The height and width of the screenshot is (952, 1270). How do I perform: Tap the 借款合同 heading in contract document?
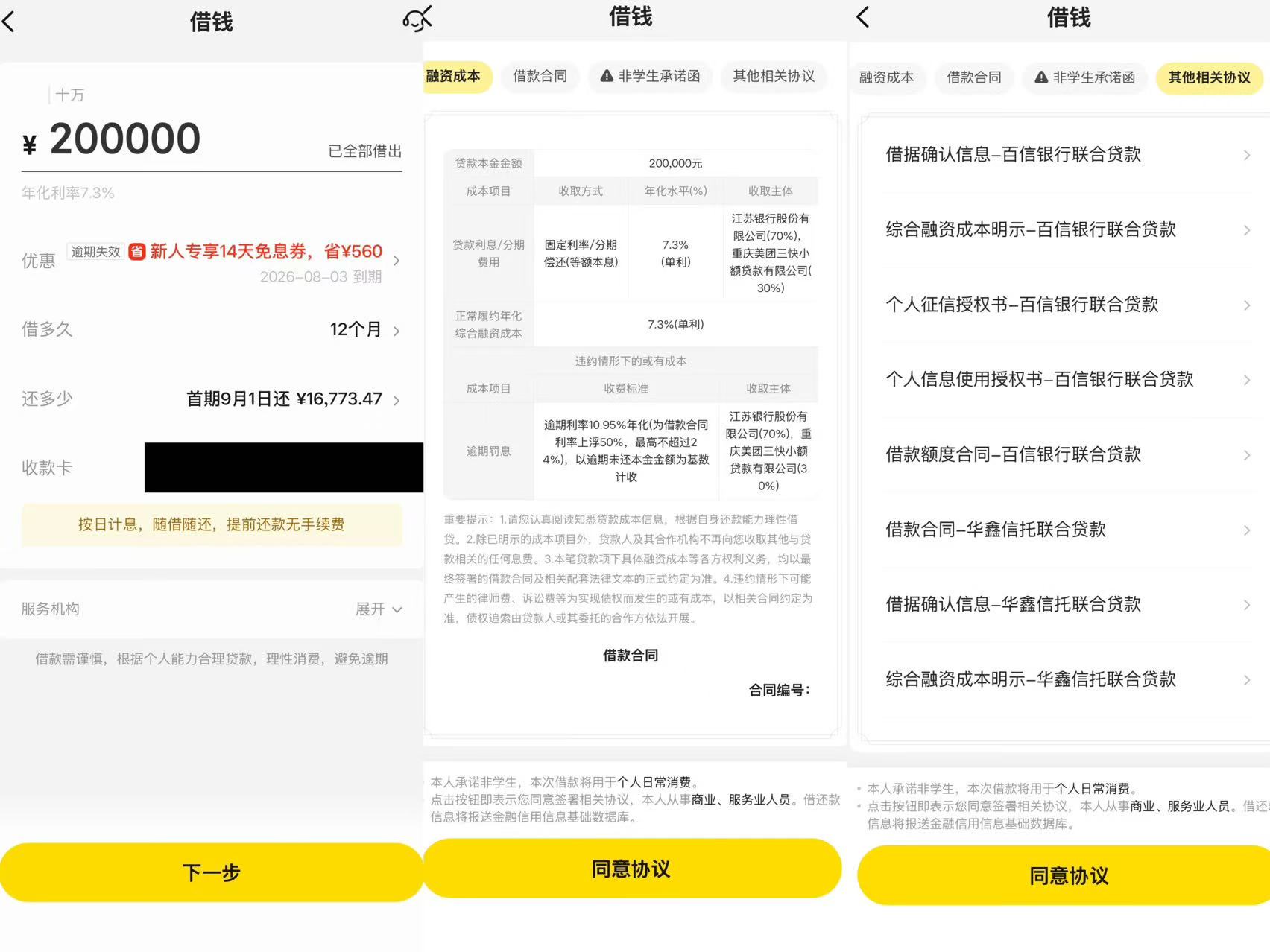pyautogui.click(x=631, y=656)
